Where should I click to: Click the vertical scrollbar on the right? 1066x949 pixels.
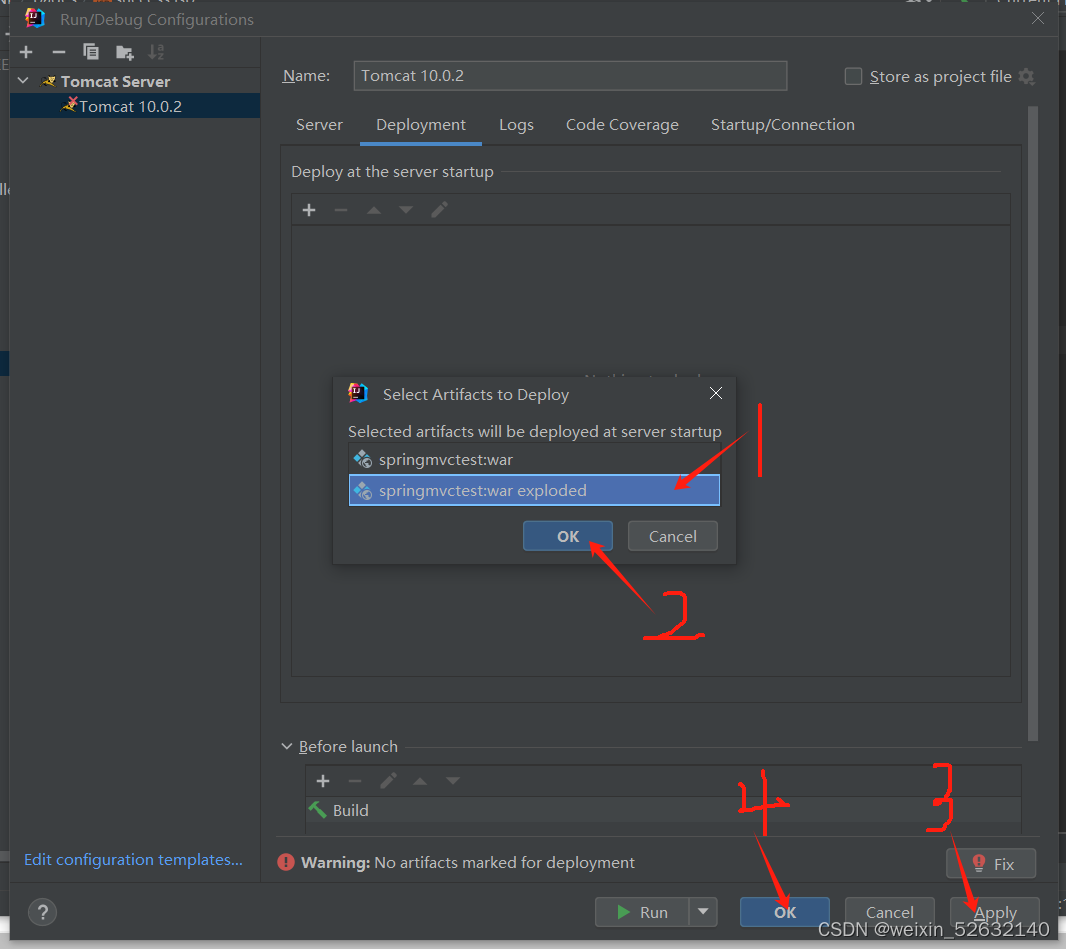point(1033,423)
